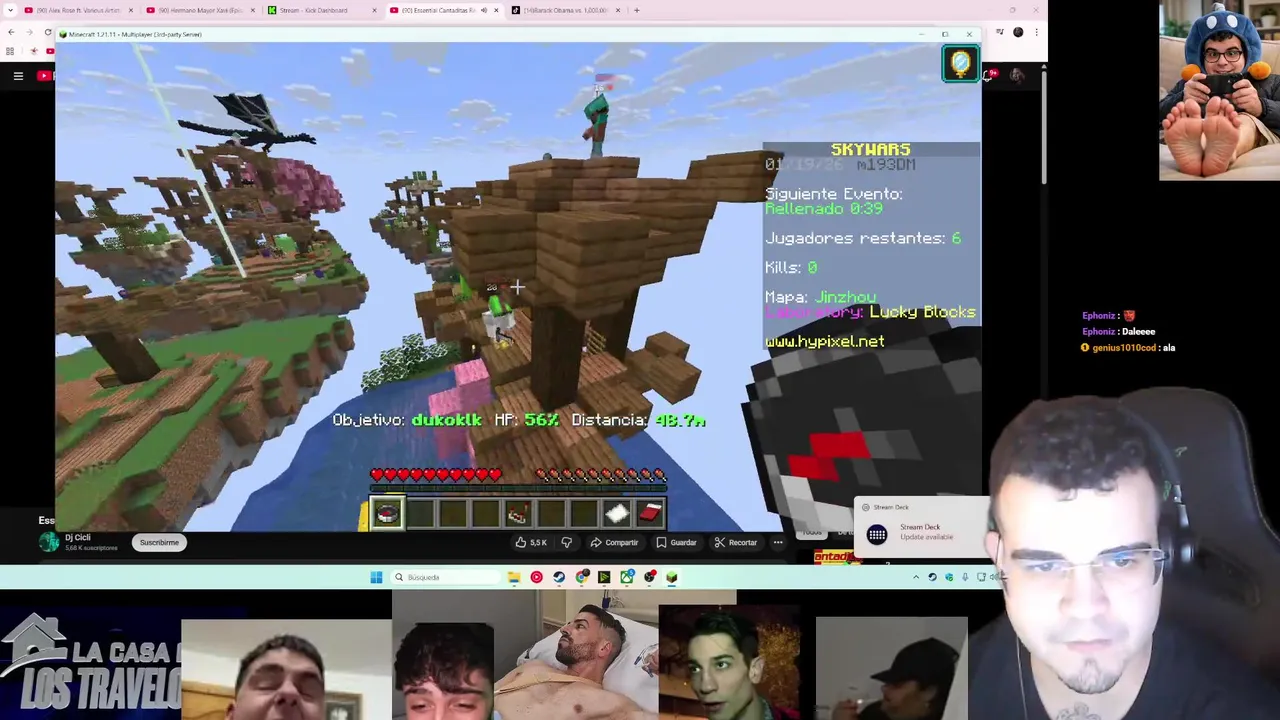Open the Minecraft block icon in taskbar

672,577
